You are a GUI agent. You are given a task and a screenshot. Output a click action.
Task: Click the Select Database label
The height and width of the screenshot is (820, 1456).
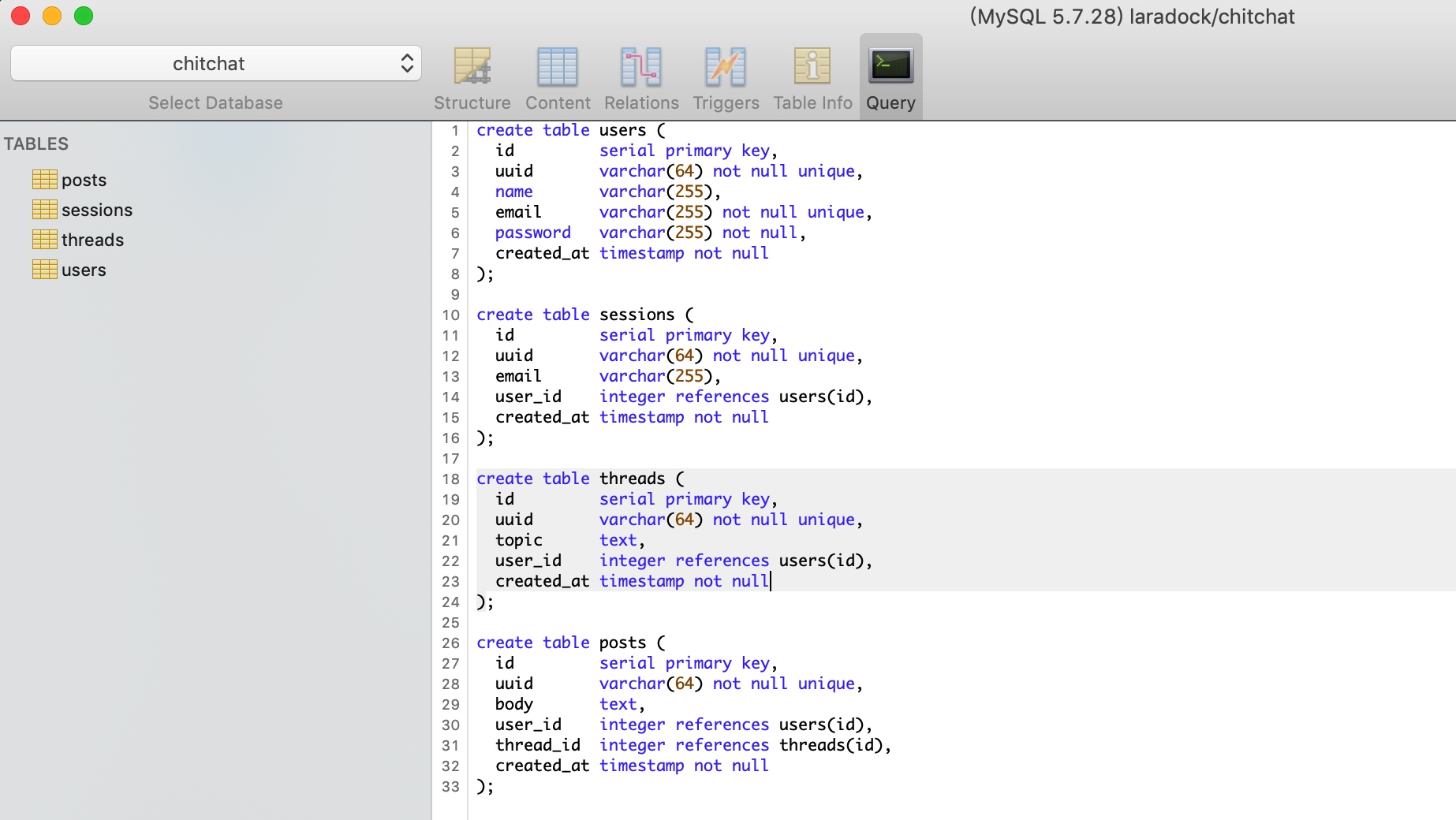215,103
